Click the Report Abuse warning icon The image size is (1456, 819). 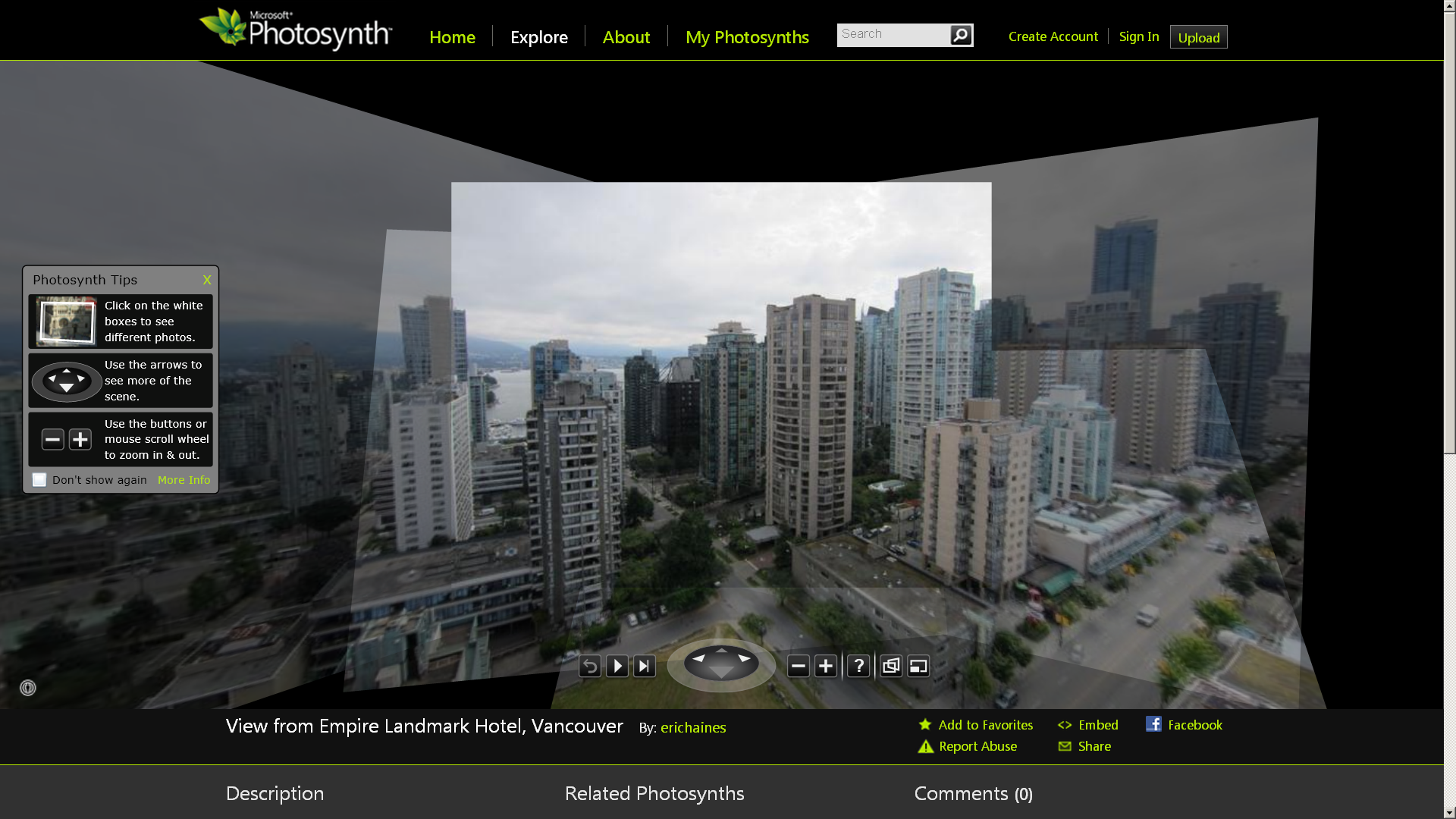[x=926, y=746]
